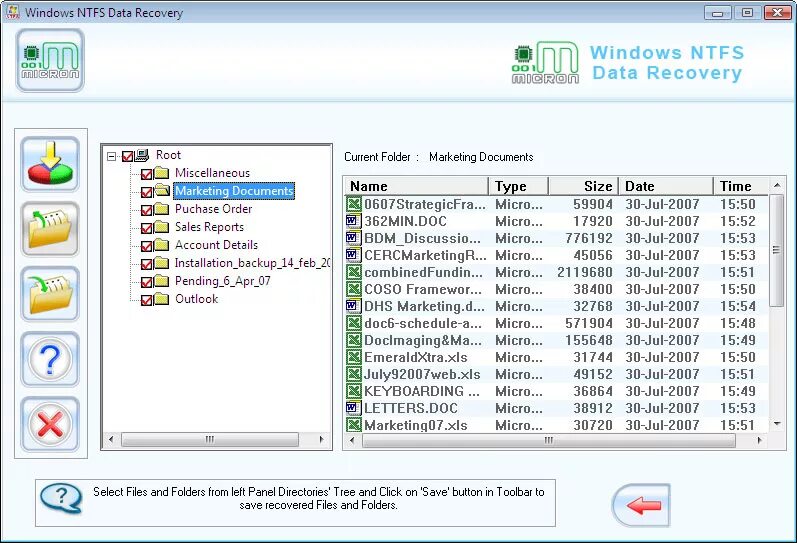Viewport: 797px width, 543px height.
Task: Maximize the Windows NTFS Data Recovery window
Action: [747, 13]
